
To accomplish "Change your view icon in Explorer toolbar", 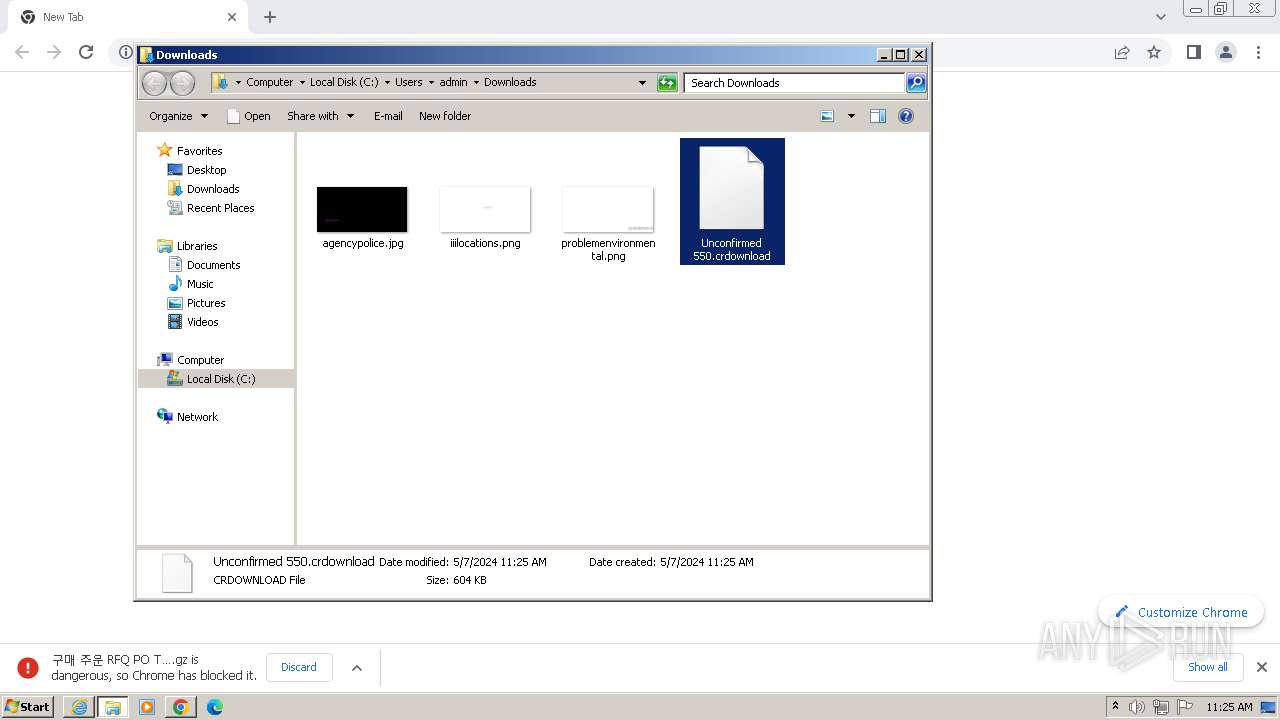I will point(827,116).
